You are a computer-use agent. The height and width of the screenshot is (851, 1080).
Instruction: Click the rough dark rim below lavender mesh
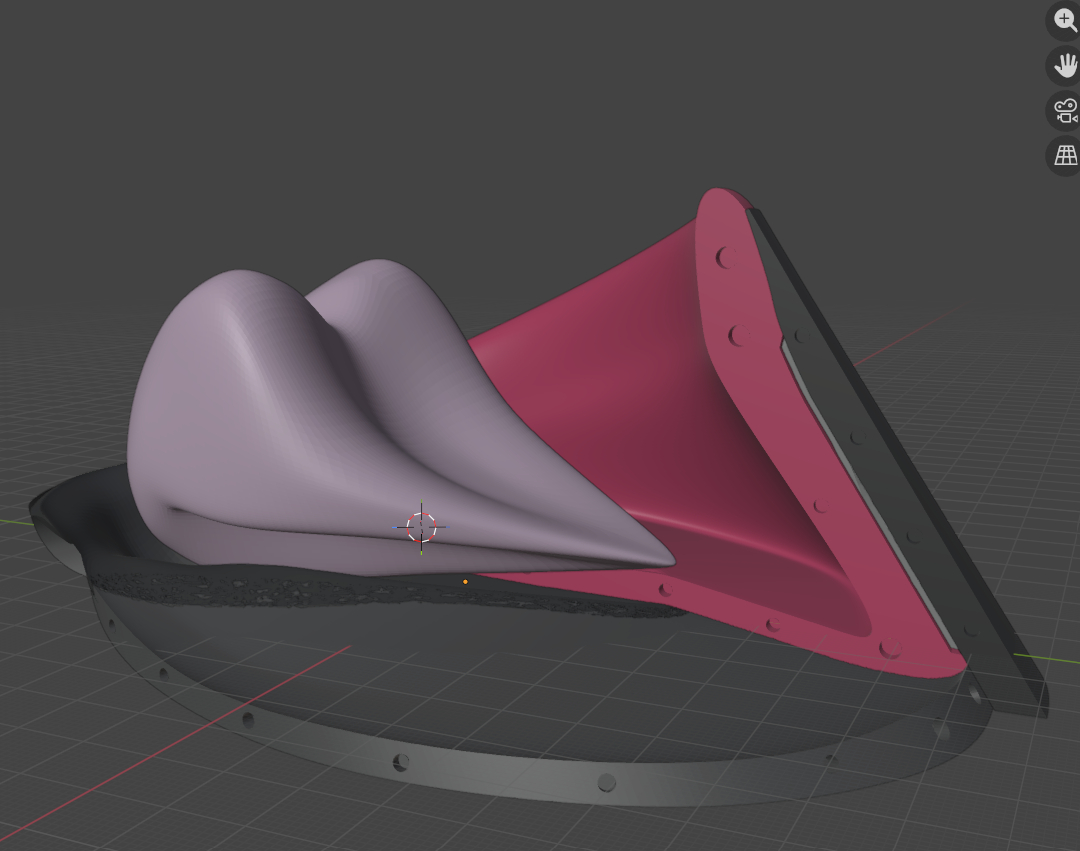coord(300,590)
